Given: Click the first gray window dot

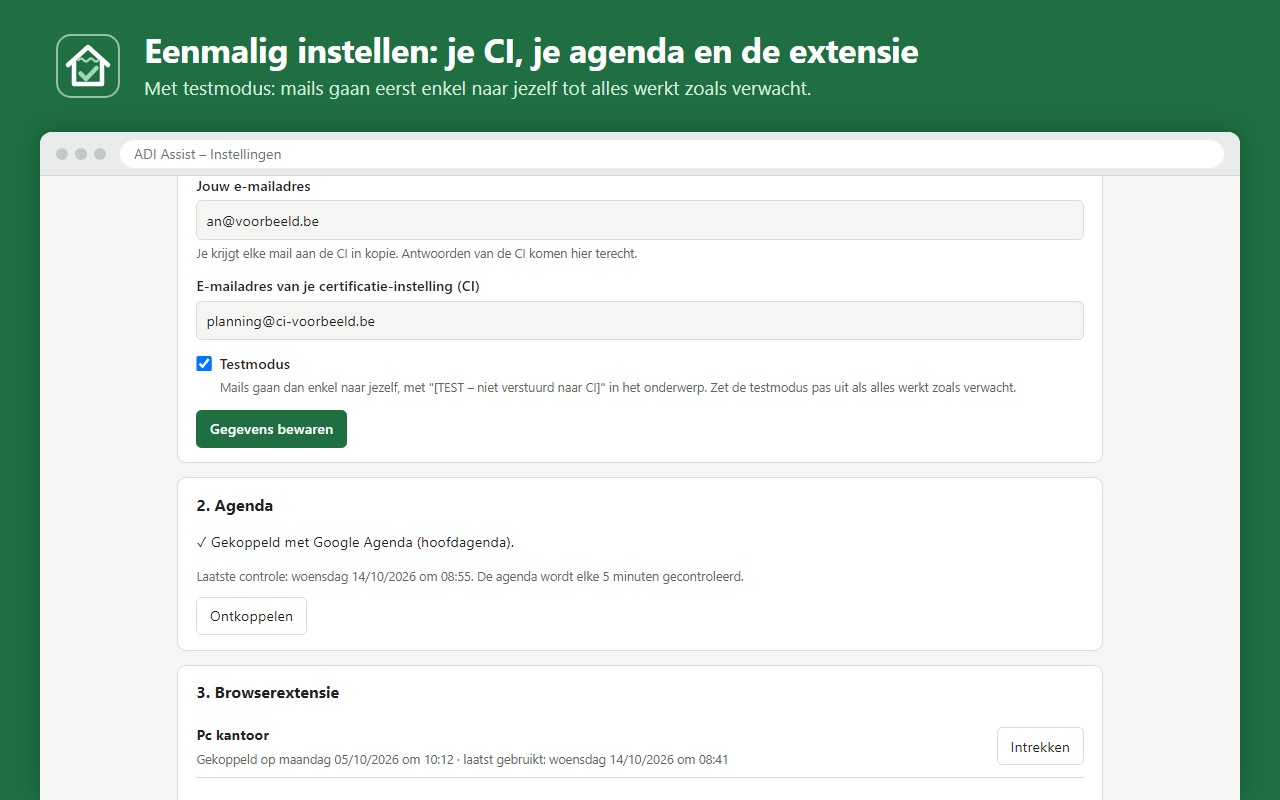Looking at the screenshot, I should 62,154.
